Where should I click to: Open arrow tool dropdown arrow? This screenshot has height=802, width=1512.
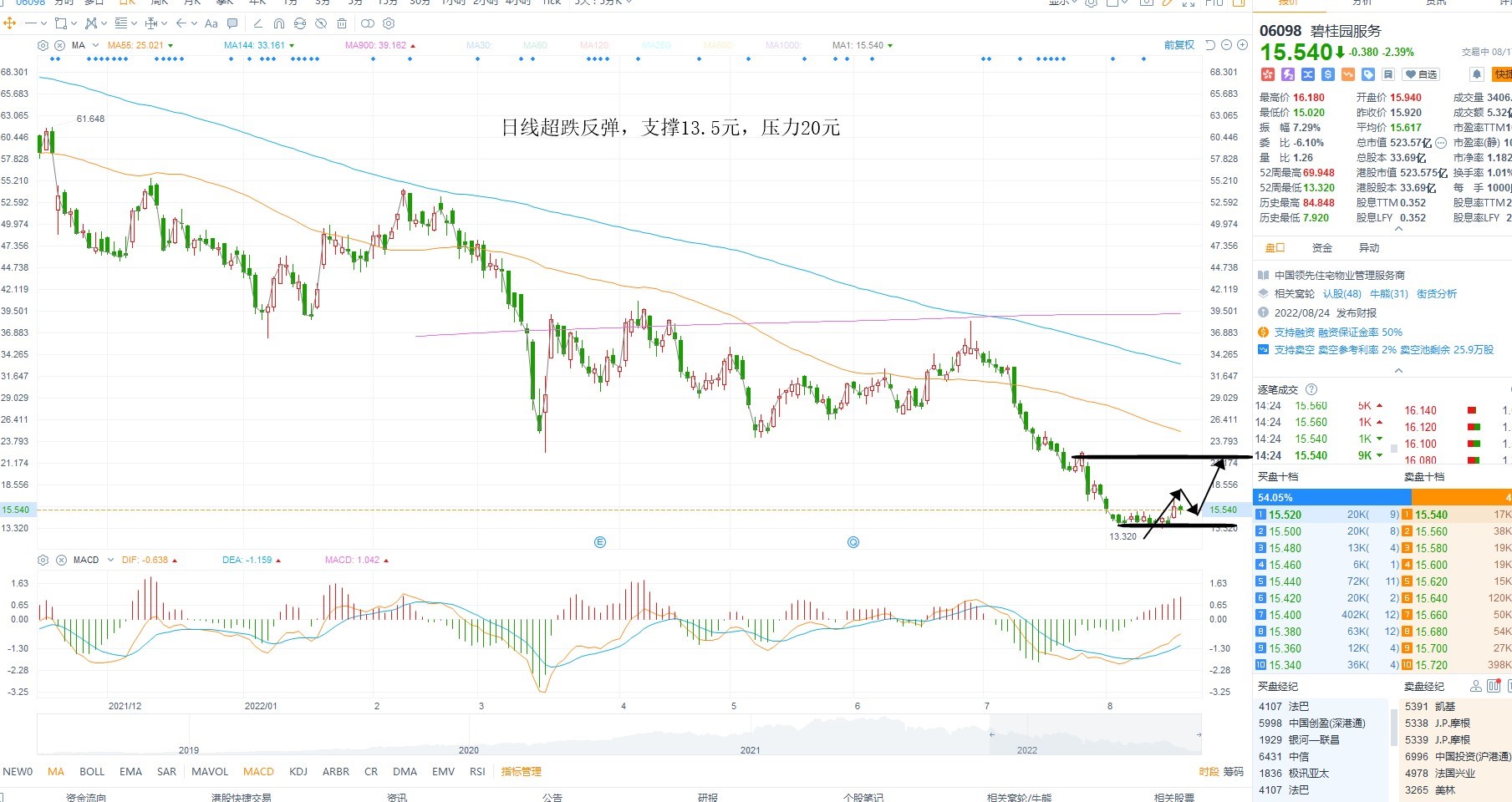(x=194, y=23)
